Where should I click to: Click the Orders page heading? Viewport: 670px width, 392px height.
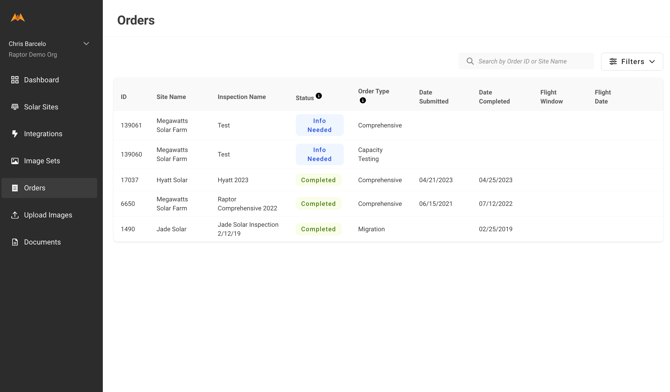coord(136,20)
